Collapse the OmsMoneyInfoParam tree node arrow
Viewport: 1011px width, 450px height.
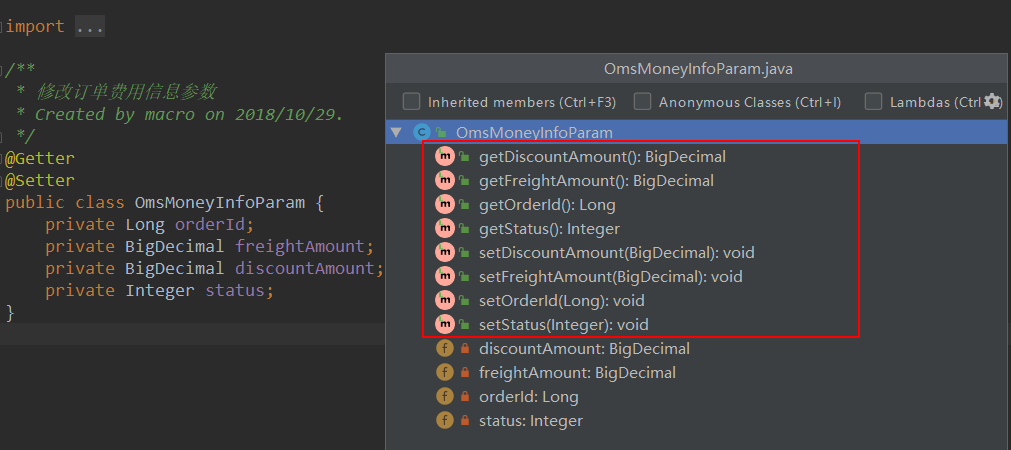(x=396, y=133)
